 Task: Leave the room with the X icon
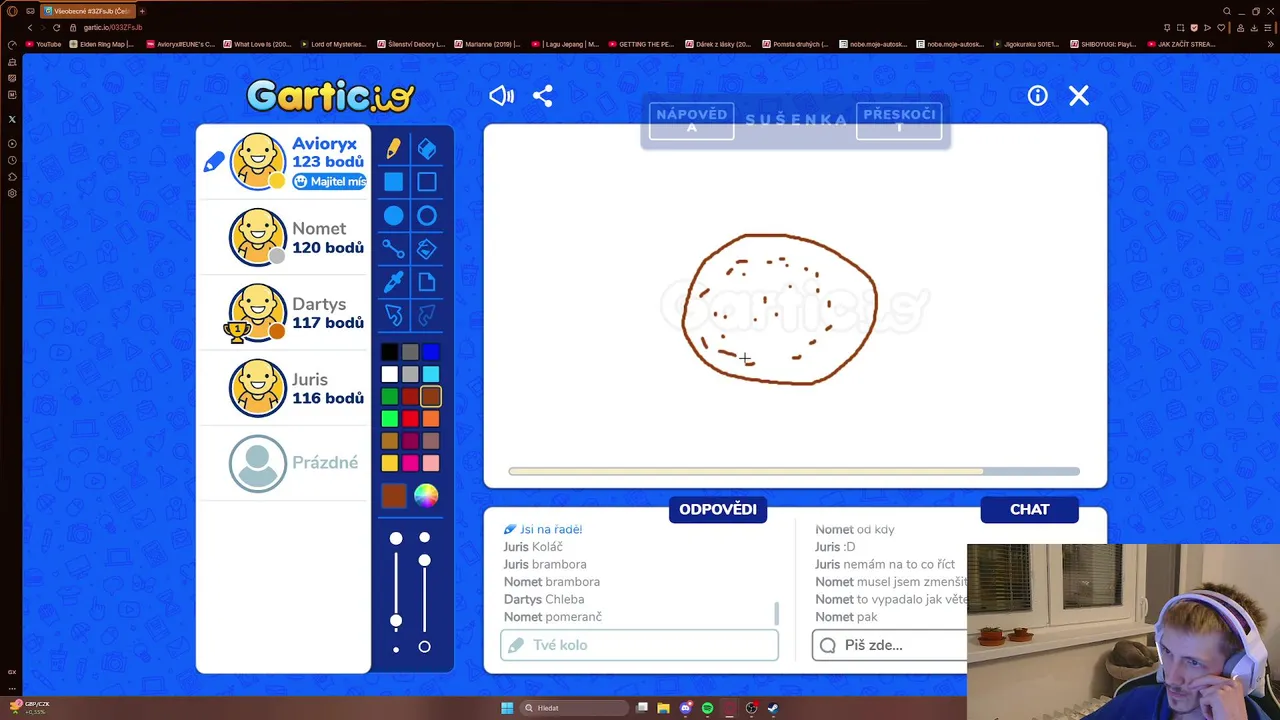[x=1079, y=95]
